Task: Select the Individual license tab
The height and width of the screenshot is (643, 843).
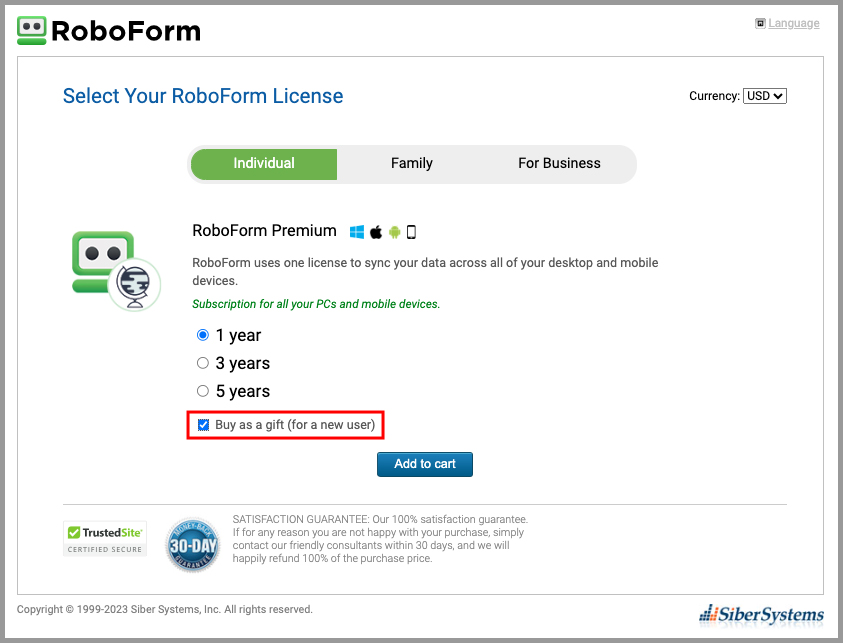Action: click(x=264, y=163)
